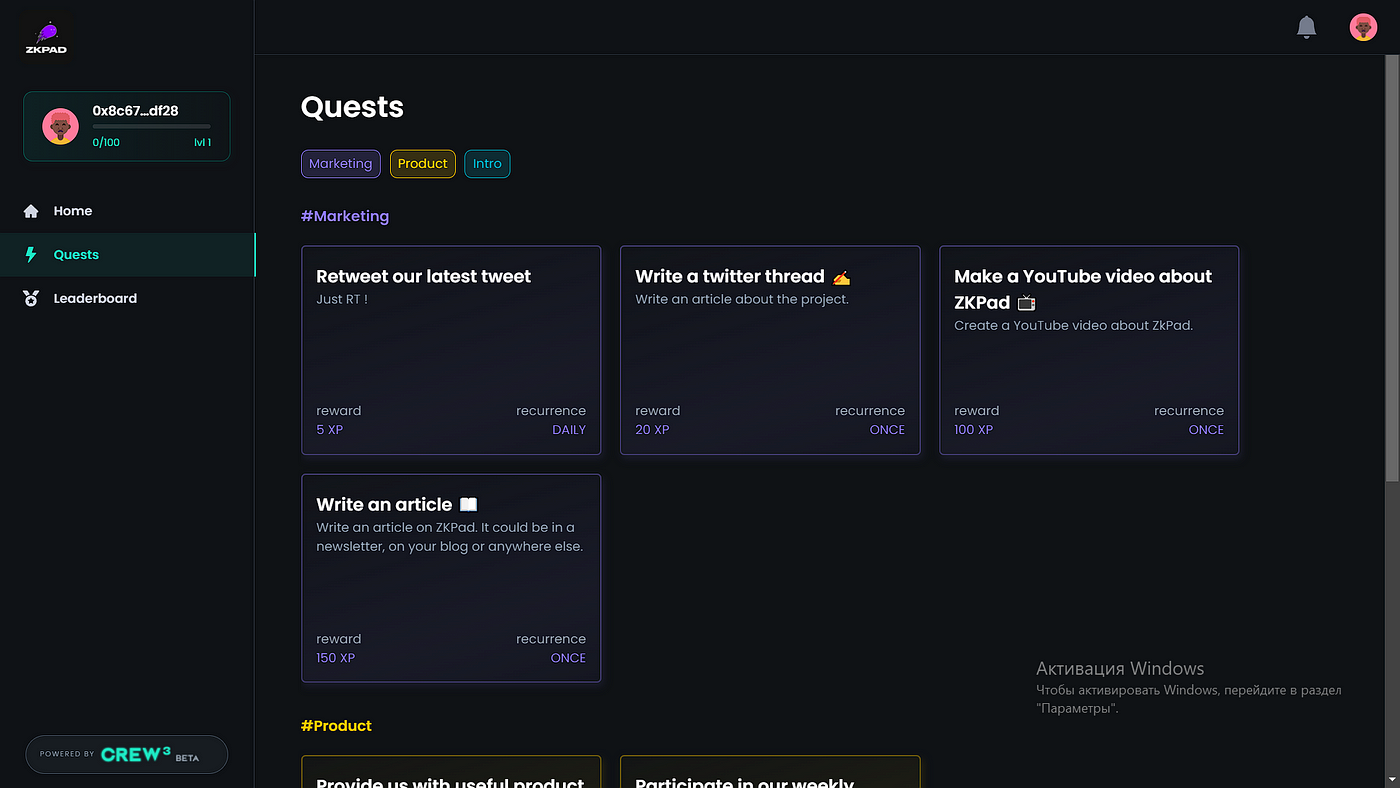Screen dimensions: 1400x788
Task: Open the partially visible 'Provide us with useful product' quest
Action: click(451, 772)
